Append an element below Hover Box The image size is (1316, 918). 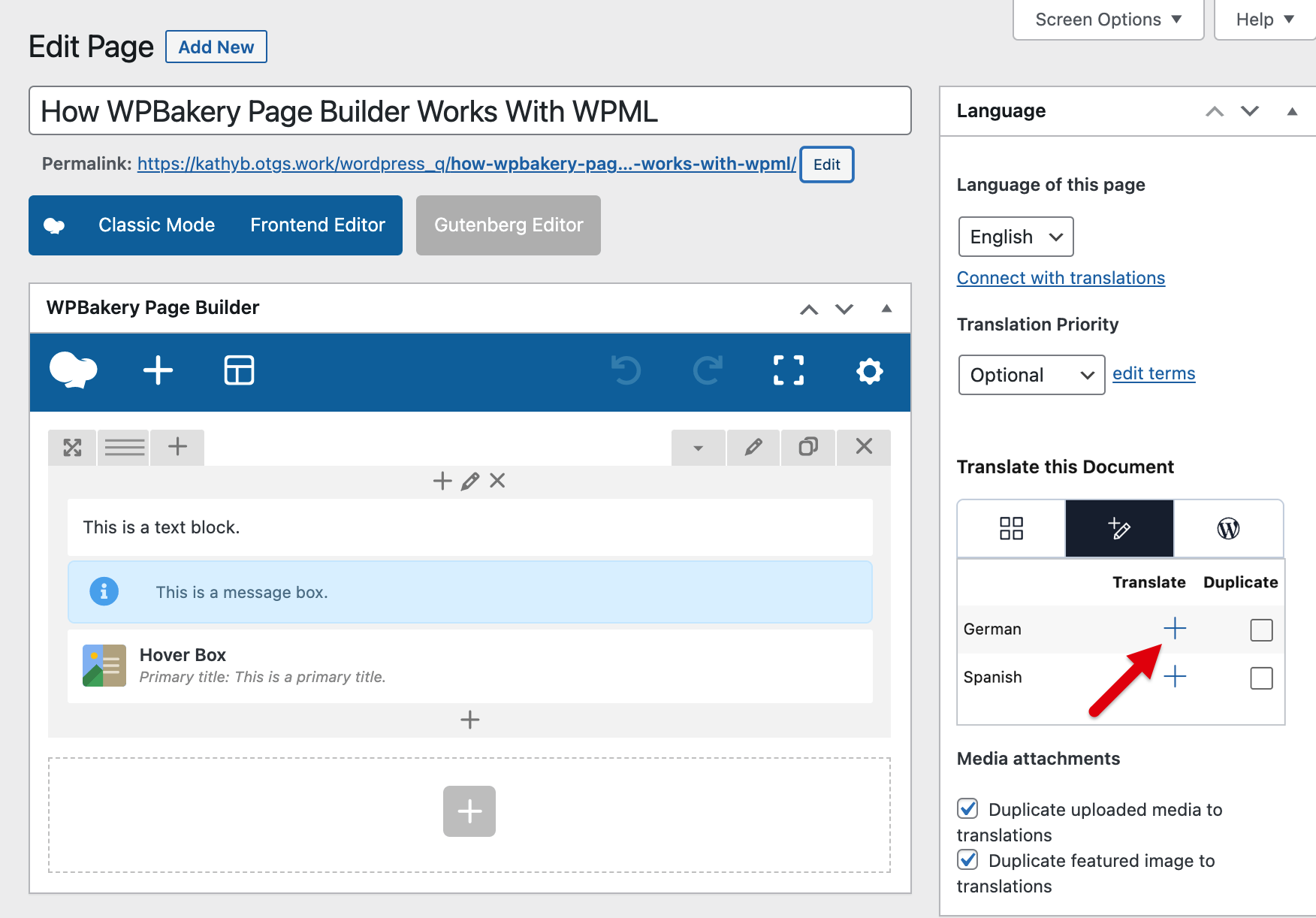470,720
